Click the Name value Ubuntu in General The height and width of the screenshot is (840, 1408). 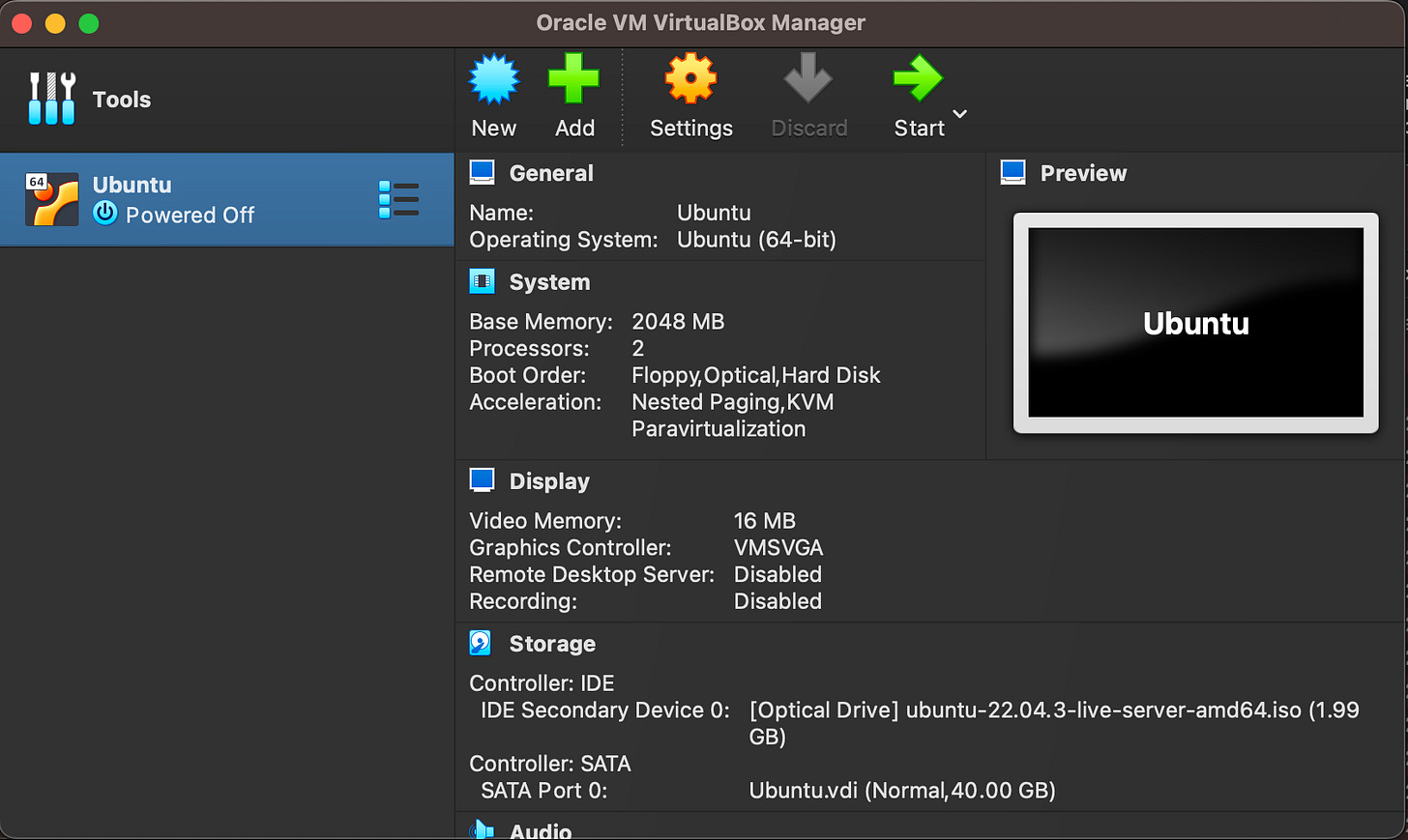point(714,213)
